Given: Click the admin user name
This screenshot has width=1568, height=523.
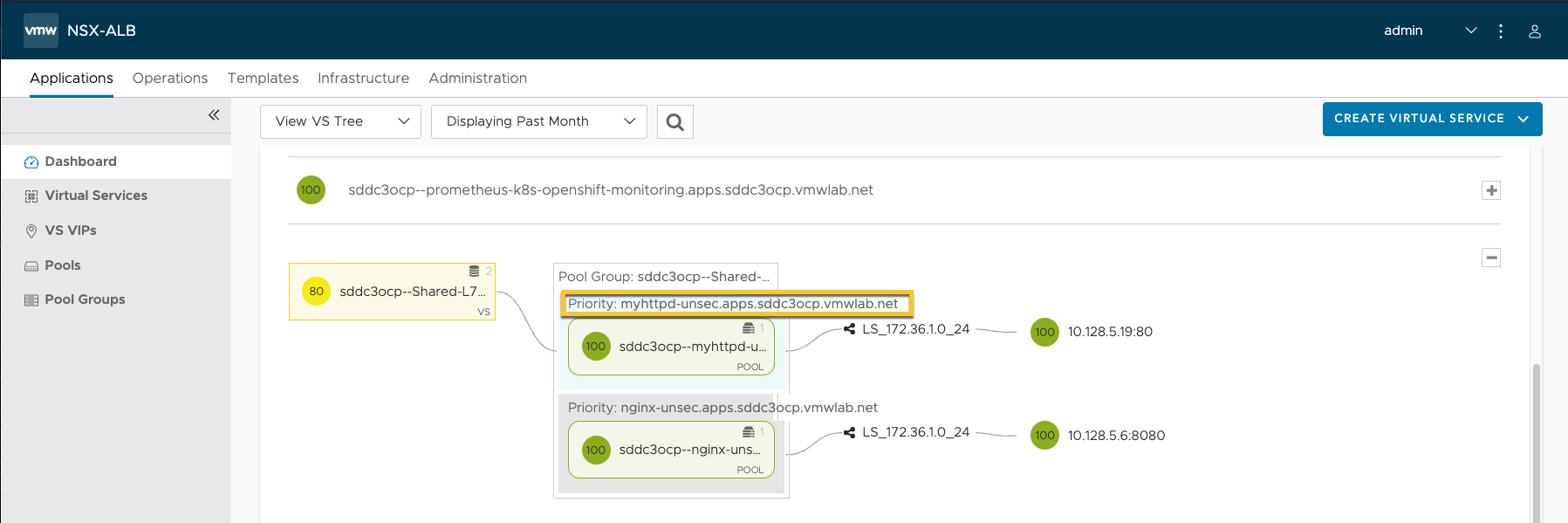Looking at the screenshot, I should (x=1403, y=31).
